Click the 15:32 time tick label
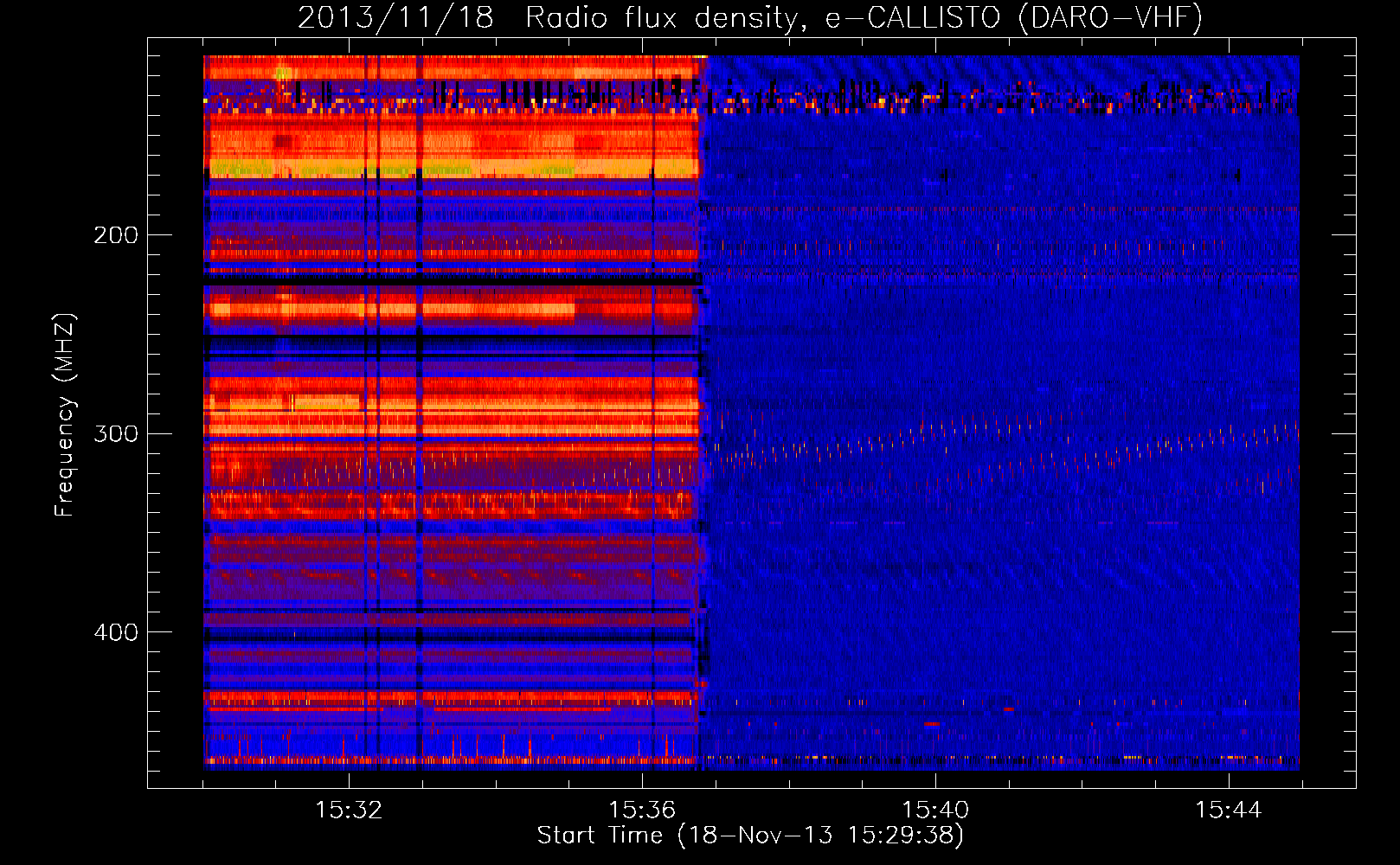This screenshot has height=865, width=1400. point(349,811)
